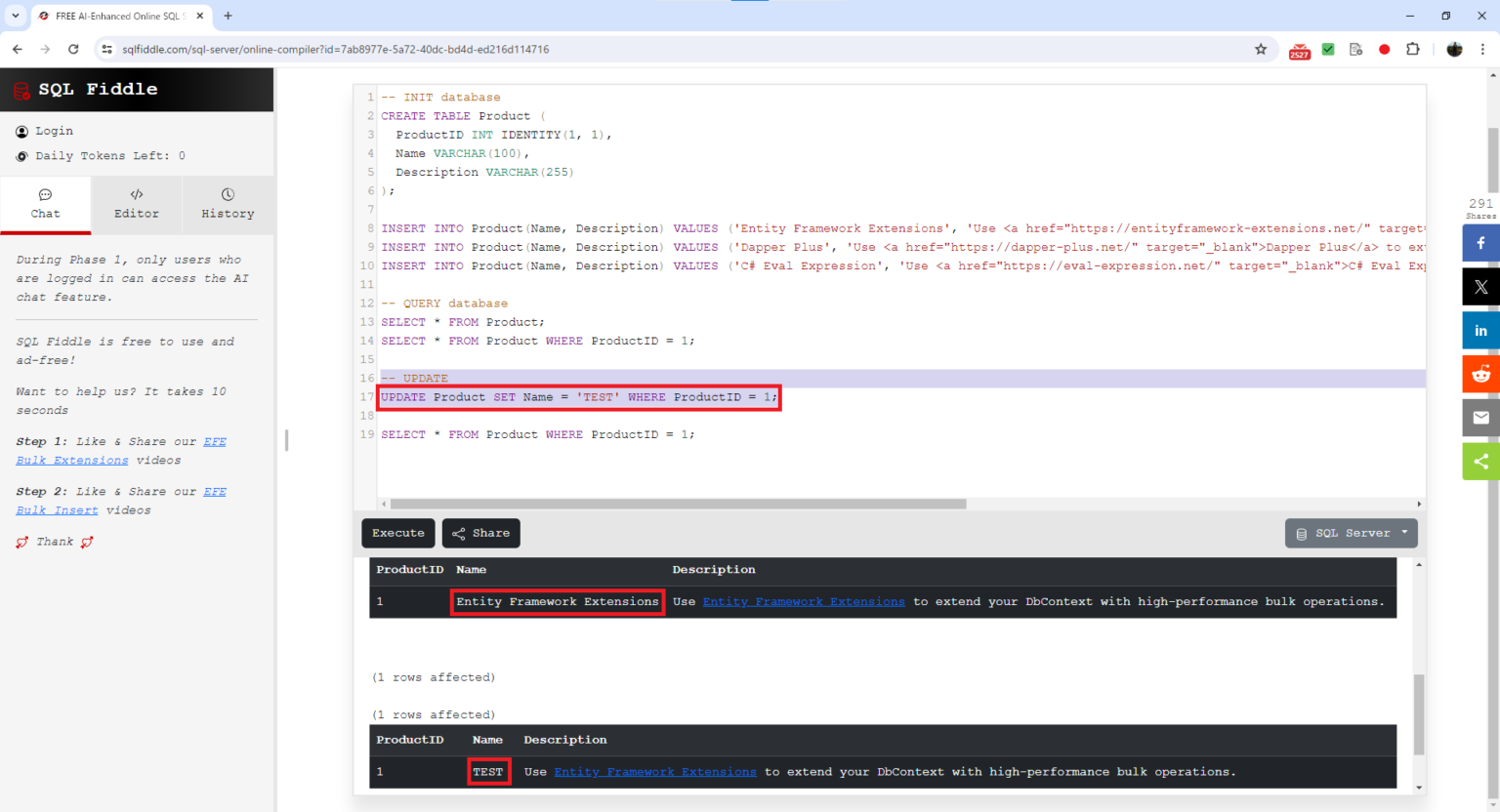Toggle the bookmark star for this page

tap(1261, 49)
